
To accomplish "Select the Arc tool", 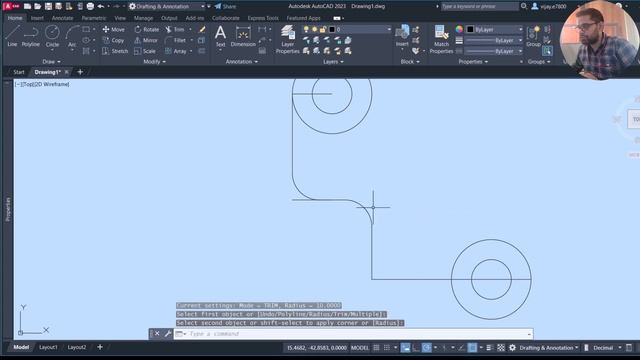I will coord(72,36).
